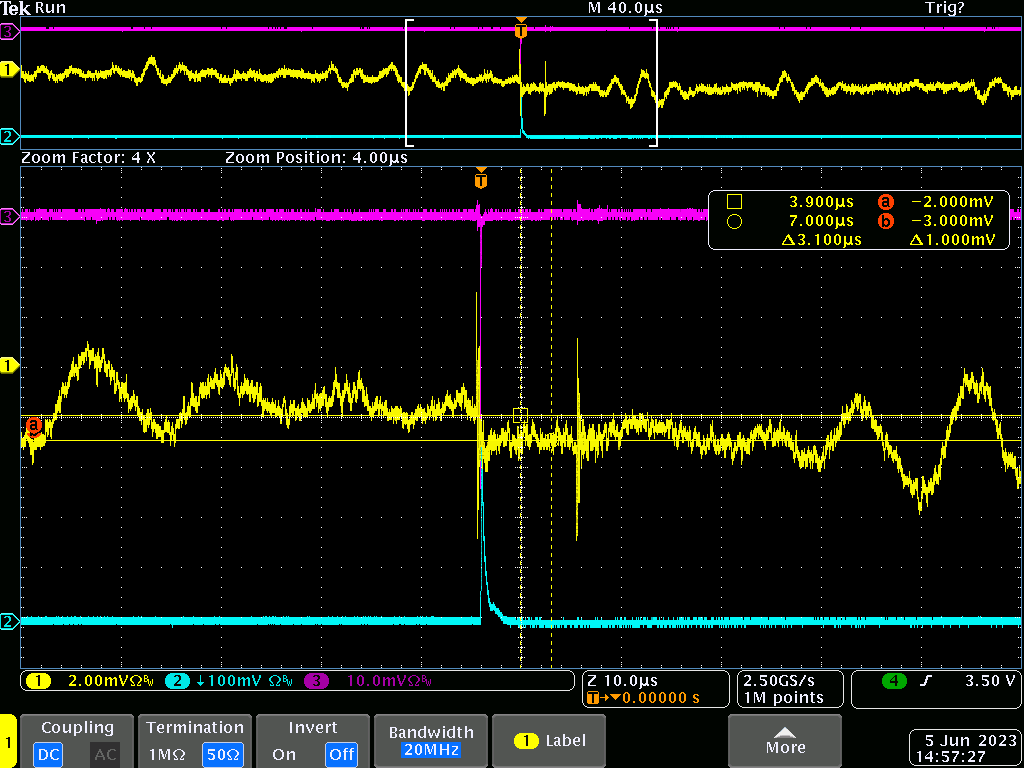Open the Bandwidth 20MHz menu

(x=432, y=740)
